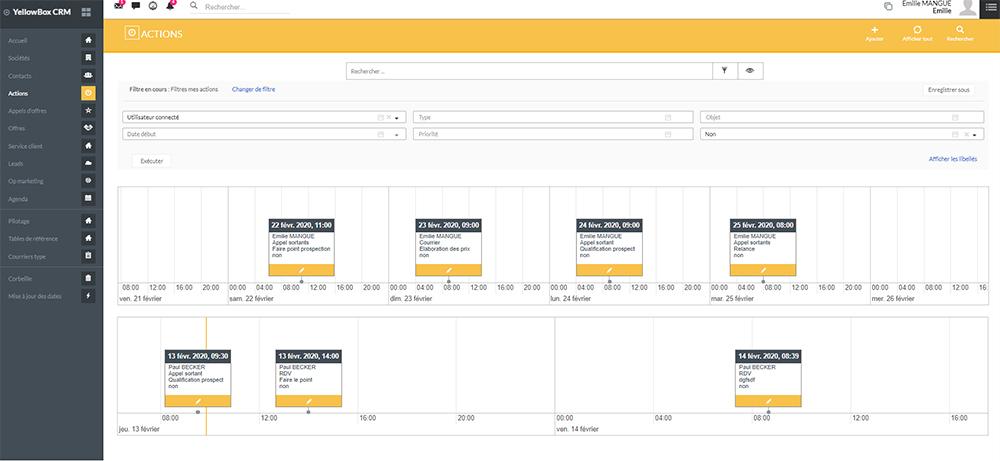Click the Exécuter button
The image size is (1000, 461).
tap(152, 161)
